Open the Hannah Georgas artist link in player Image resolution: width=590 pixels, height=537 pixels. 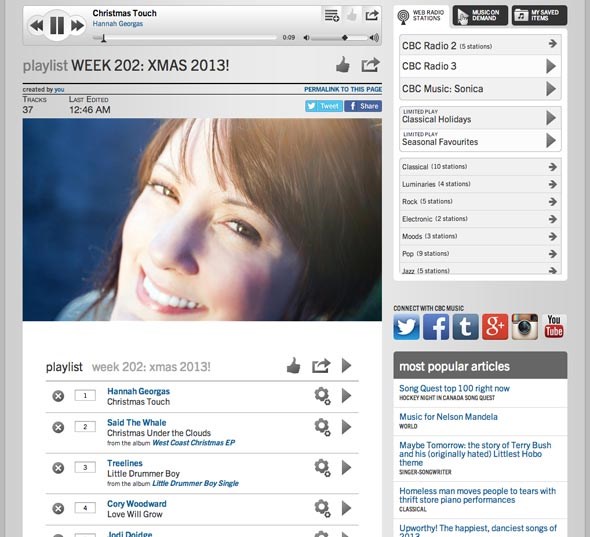118,24
